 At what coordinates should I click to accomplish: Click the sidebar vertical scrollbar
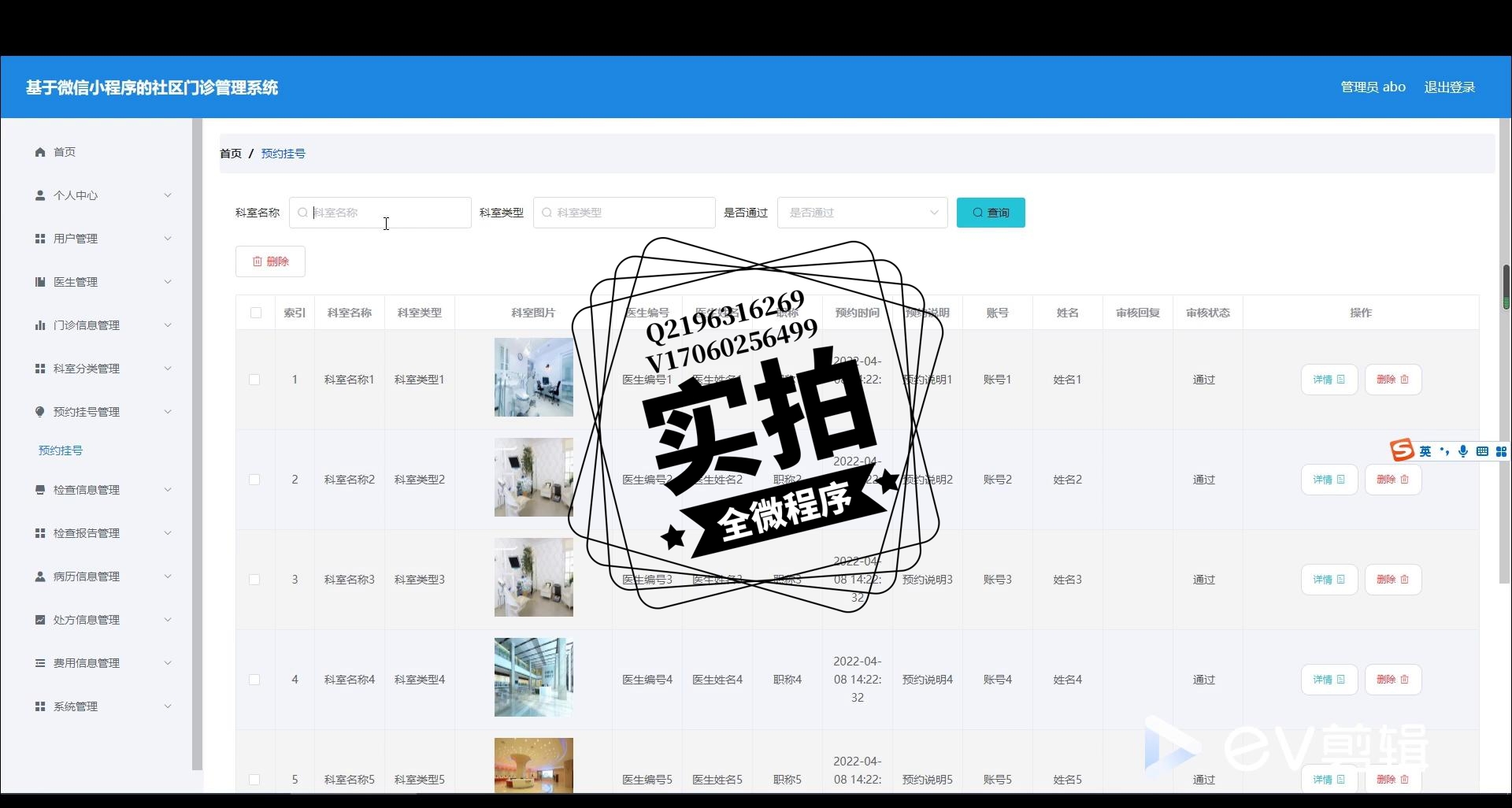(x=197, y=443)
